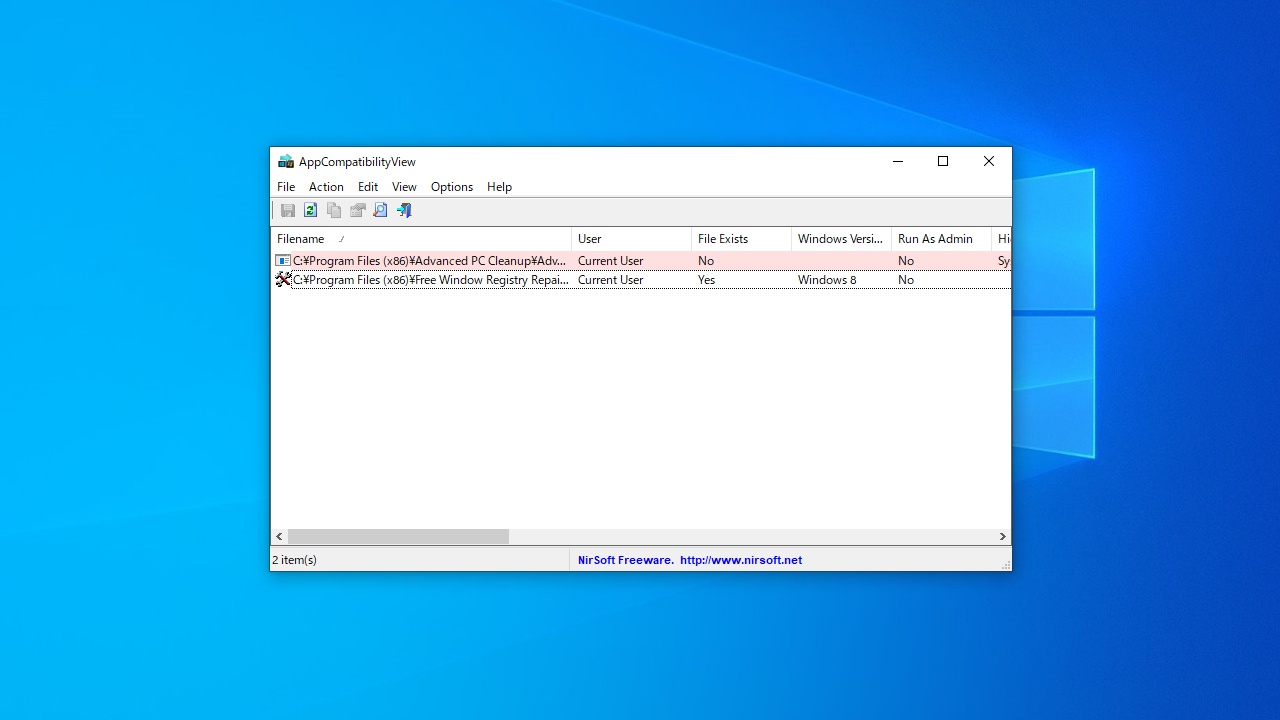1280x720 pixels.
Task: Sort by the Filename column header
Action: tap(421, 239)
